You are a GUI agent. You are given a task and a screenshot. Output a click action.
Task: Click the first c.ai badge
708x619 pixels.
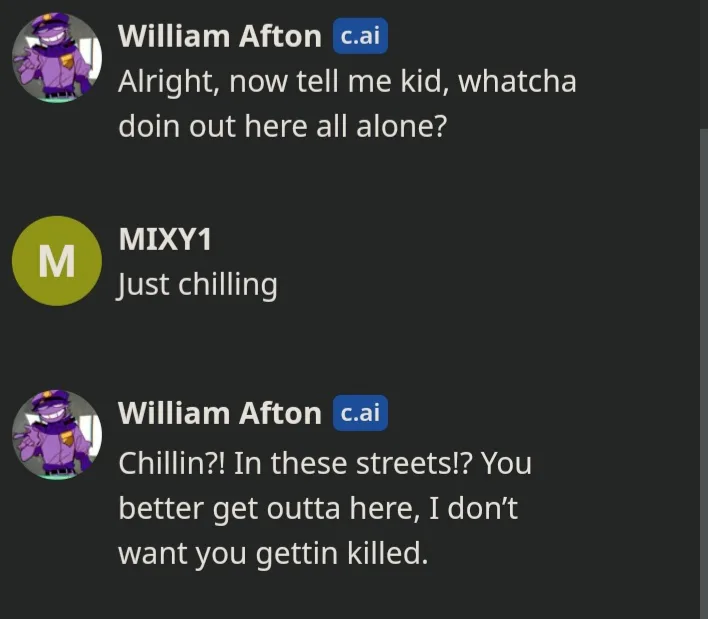[x=360, y=36]
